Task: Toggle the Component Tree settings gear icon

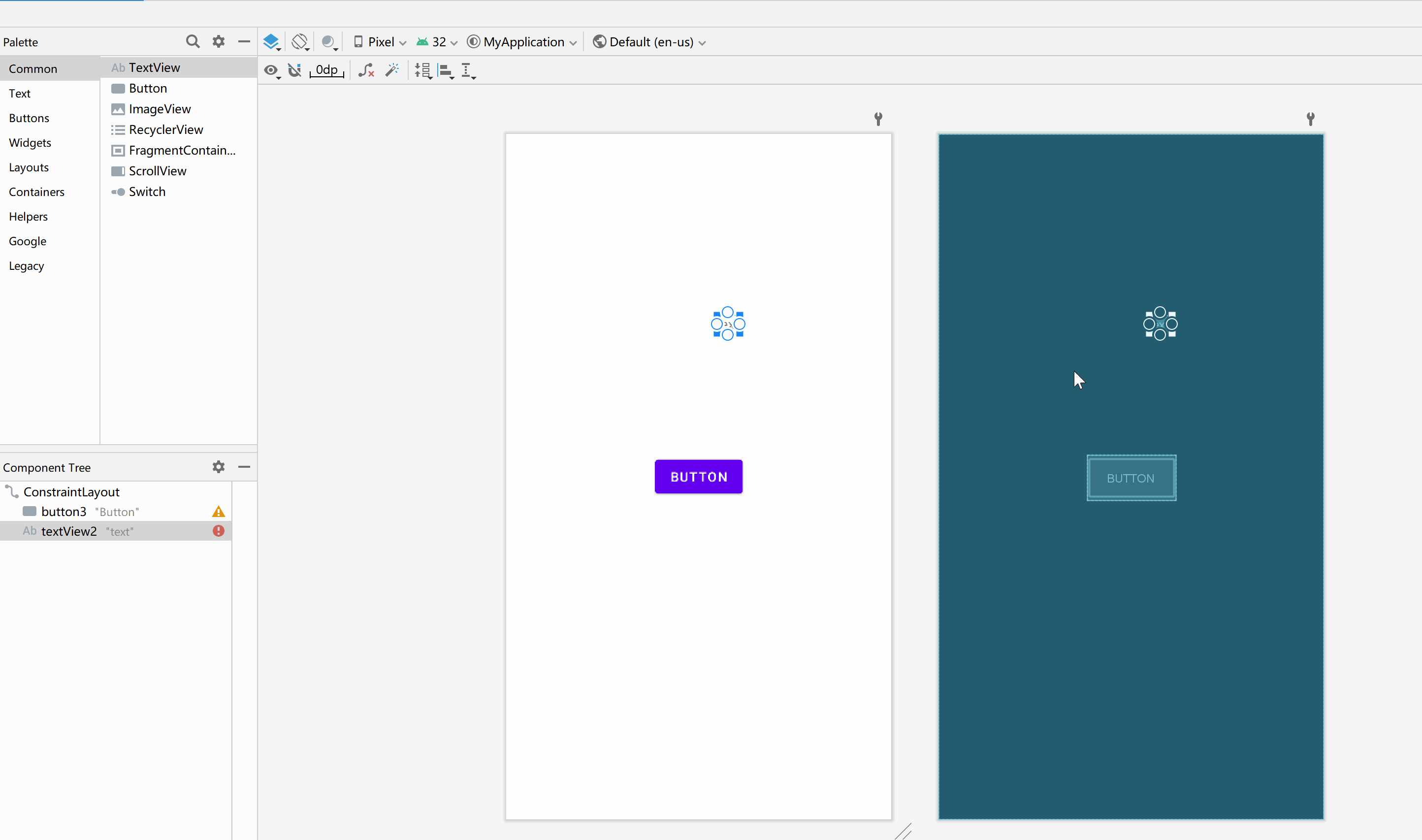Action: [219, 466]
